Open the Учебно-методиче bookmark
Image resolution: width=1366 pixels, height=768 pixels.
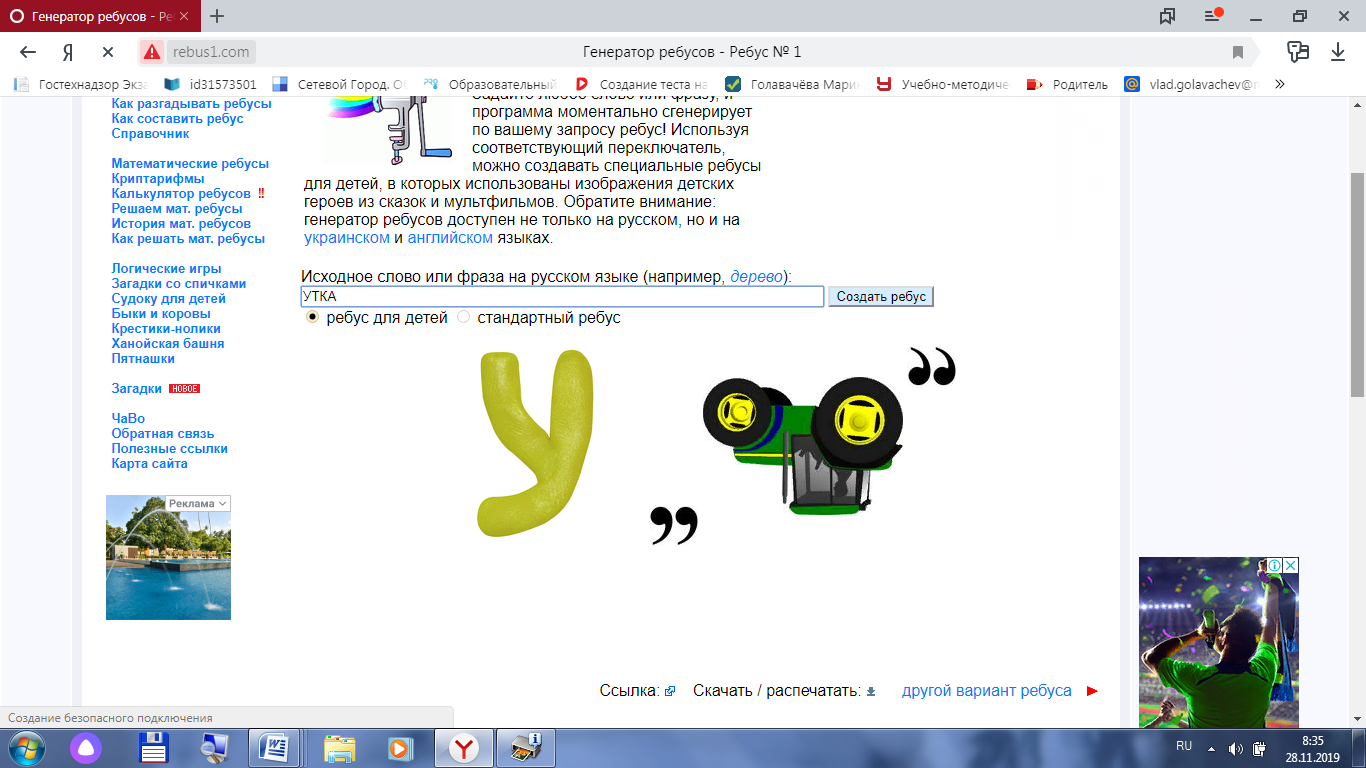[943, 84]
